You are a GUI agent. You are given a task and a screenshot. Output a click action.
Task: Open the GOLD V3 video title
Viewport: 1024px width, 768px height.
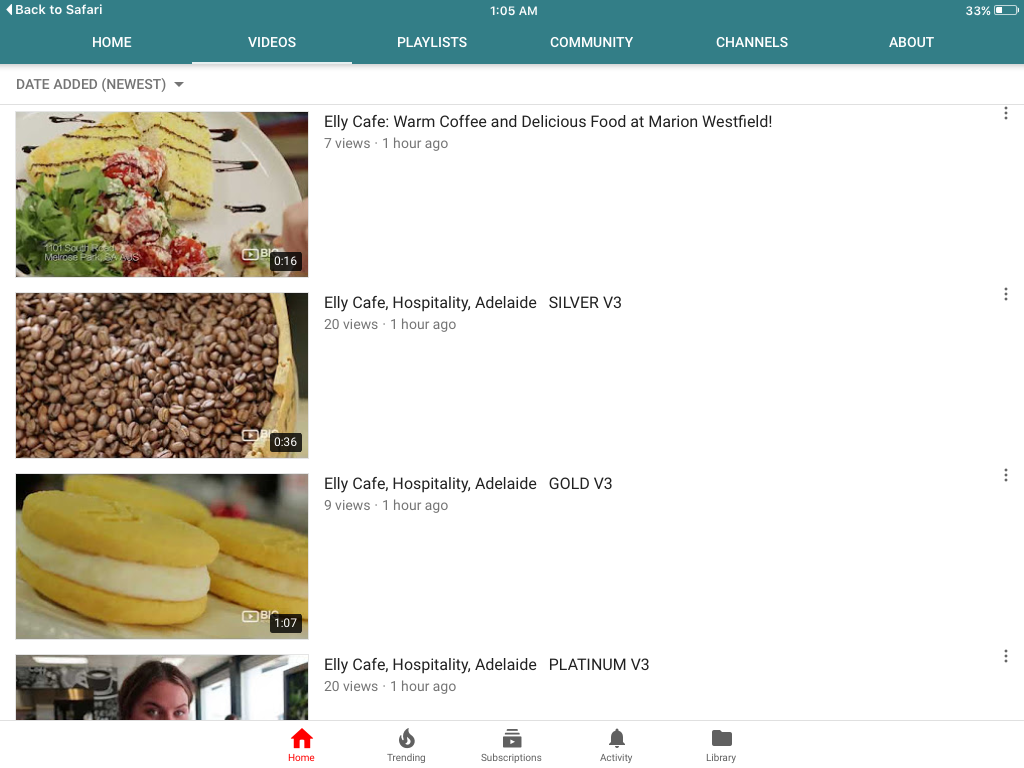pyautogui.click(x=468, y=483)
